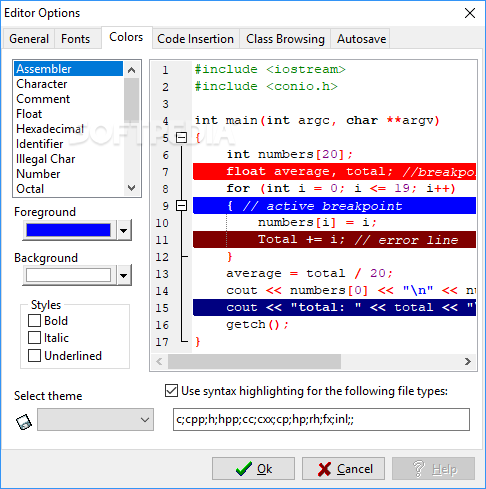Click the for loop line 8 in preview

[x=341, y=188]
